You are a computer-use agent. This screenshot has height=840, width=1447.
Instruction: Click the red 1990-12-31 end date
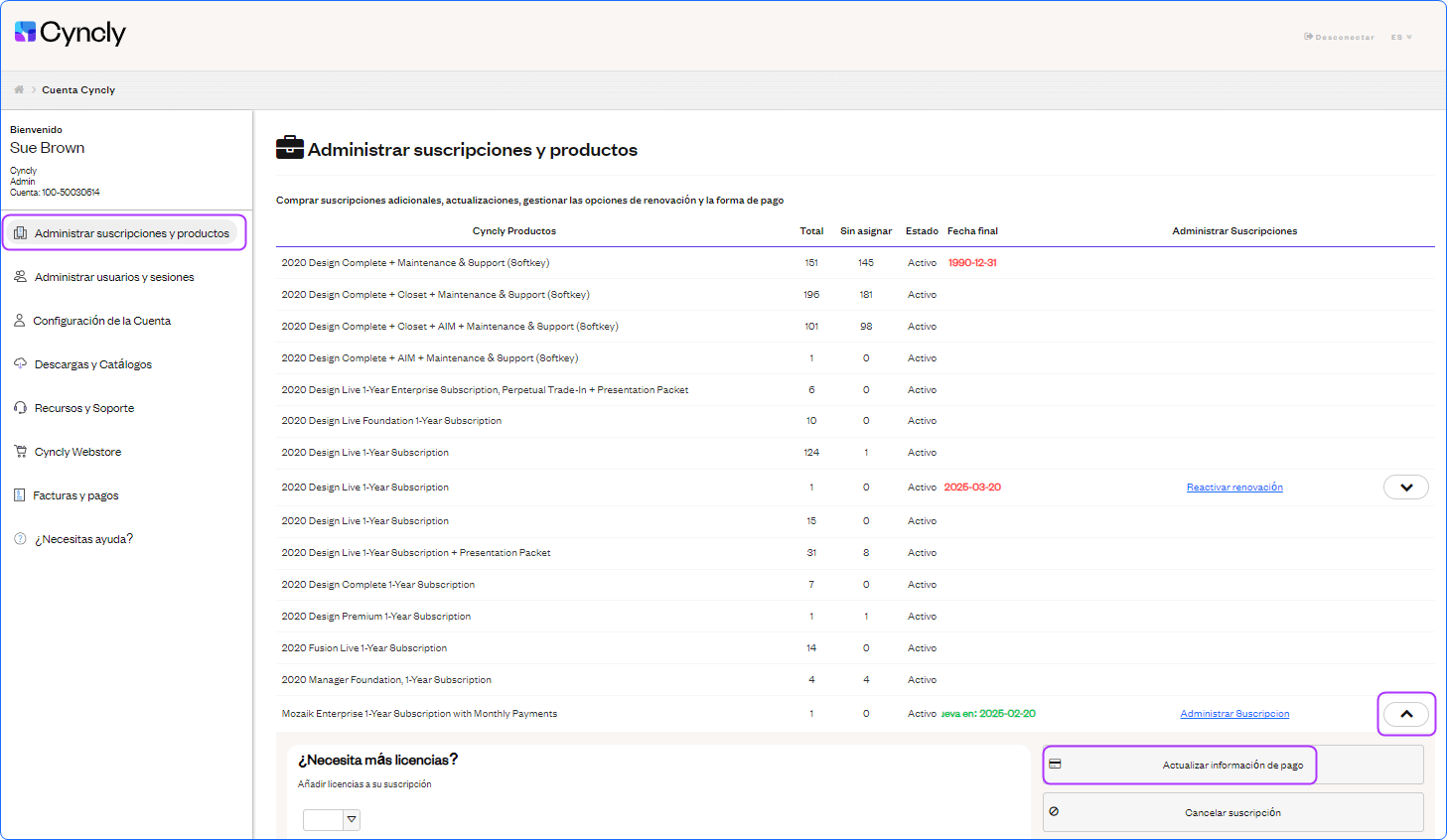point(972,263)
